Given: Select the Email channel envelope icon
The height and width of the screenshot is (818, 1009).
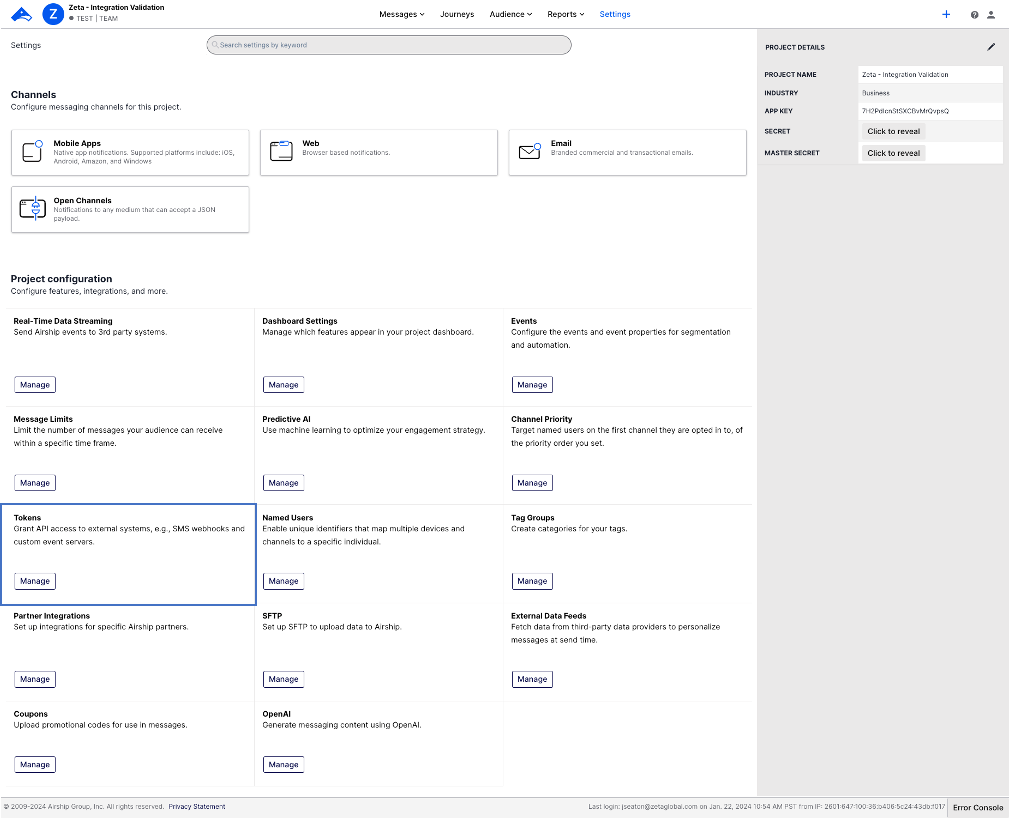Looking at the screenshot, I should 529,152.
